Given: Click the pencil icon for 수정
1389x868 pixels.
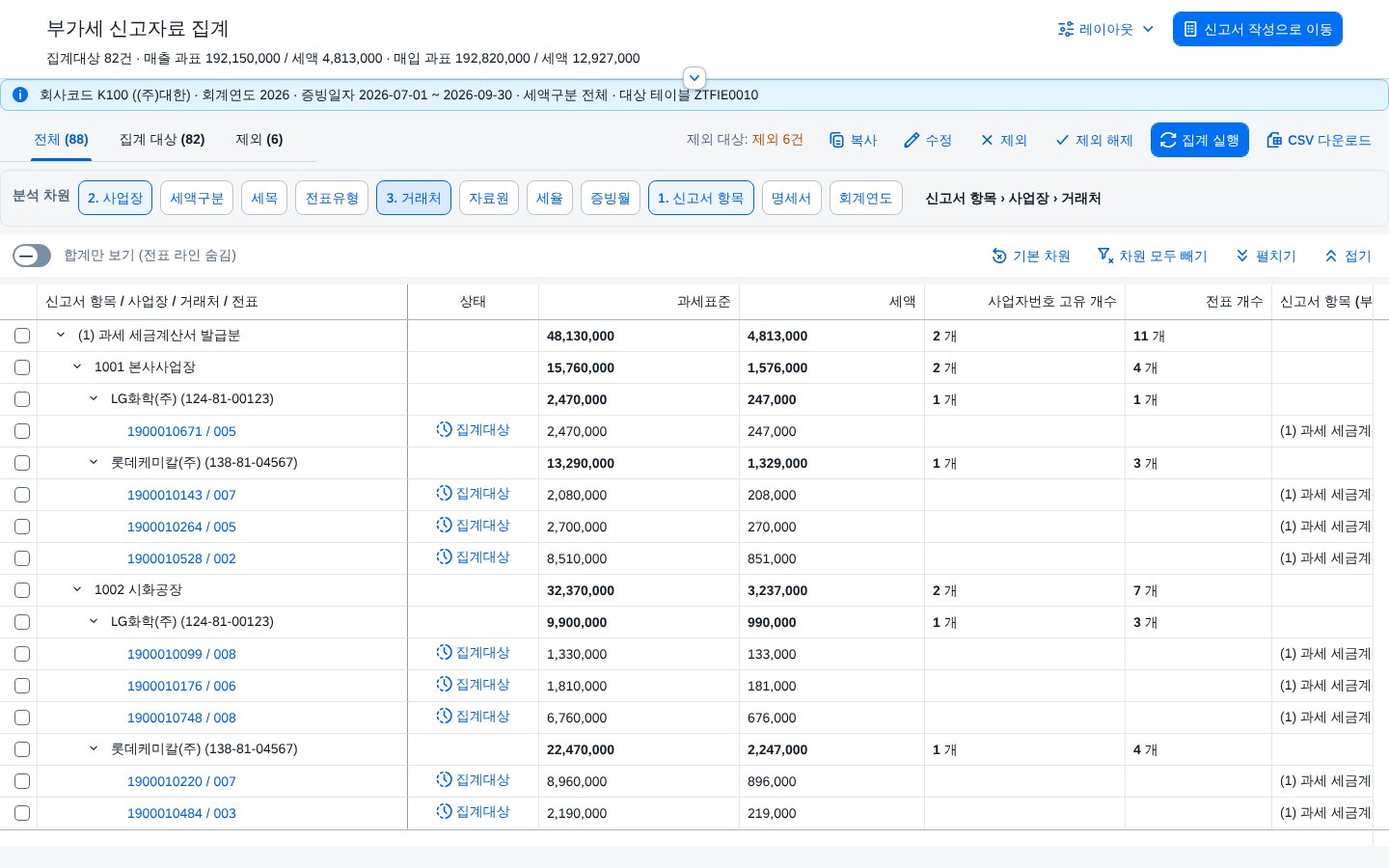Looking at the screenshot, I should tap(912, 140).
